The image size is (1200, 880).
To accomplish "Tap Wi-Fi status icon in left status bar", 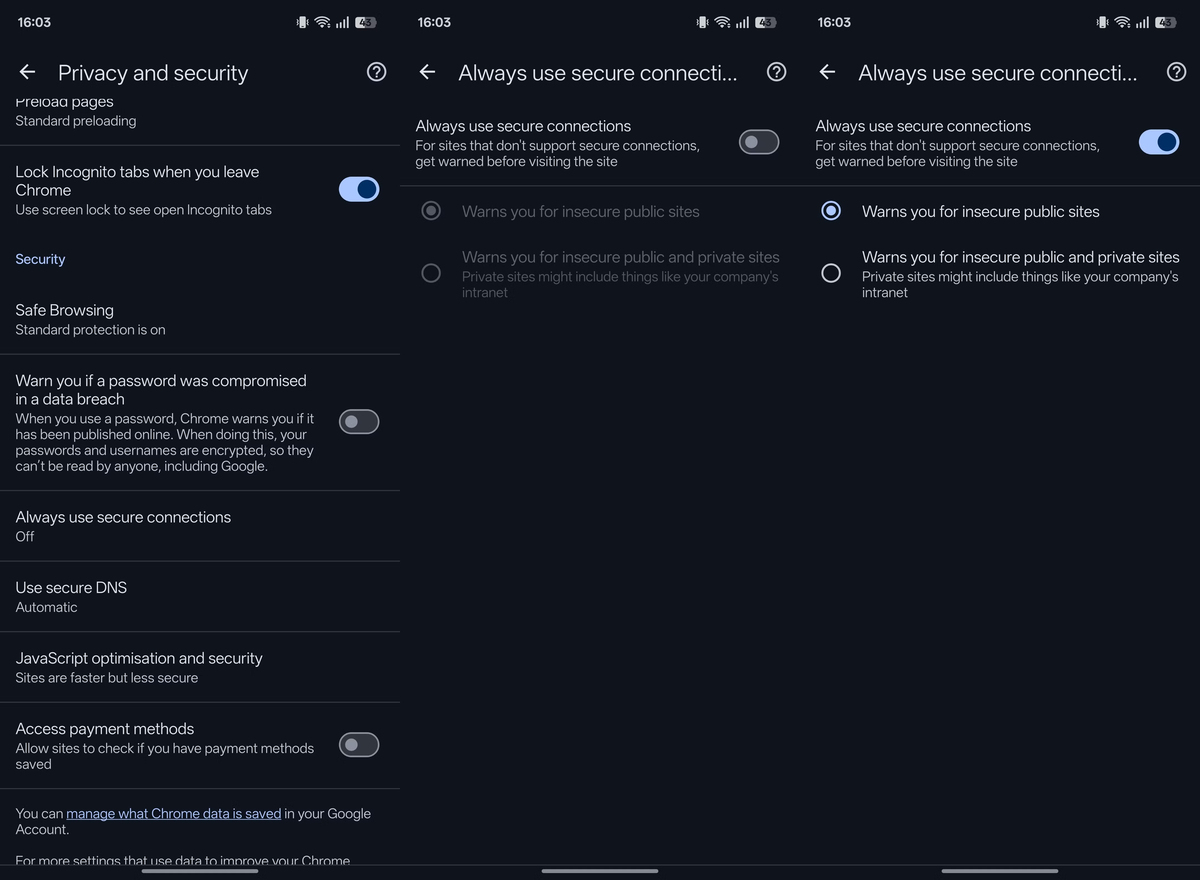I will pos(322,22).
